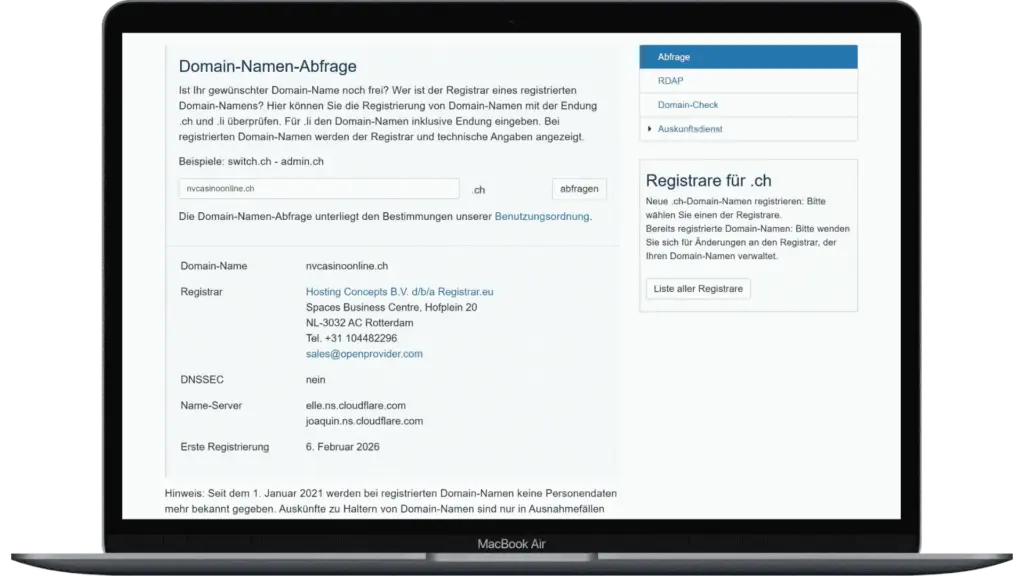
Task: Click the Liste aller Registrare button
Action: [698, 289]
